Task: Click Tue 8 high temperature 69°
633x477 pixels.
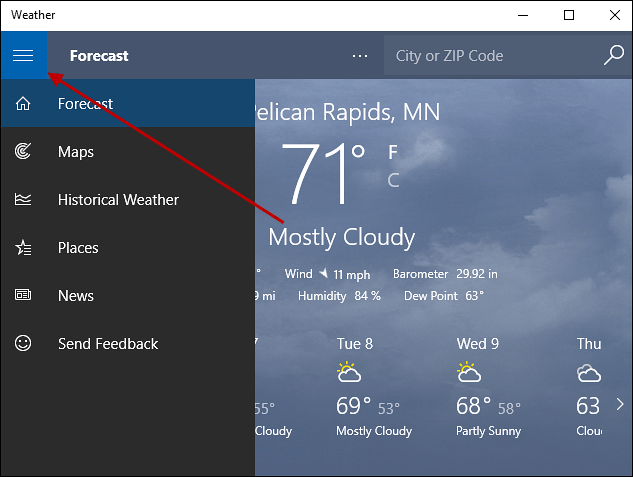Action: click(353, 406)
